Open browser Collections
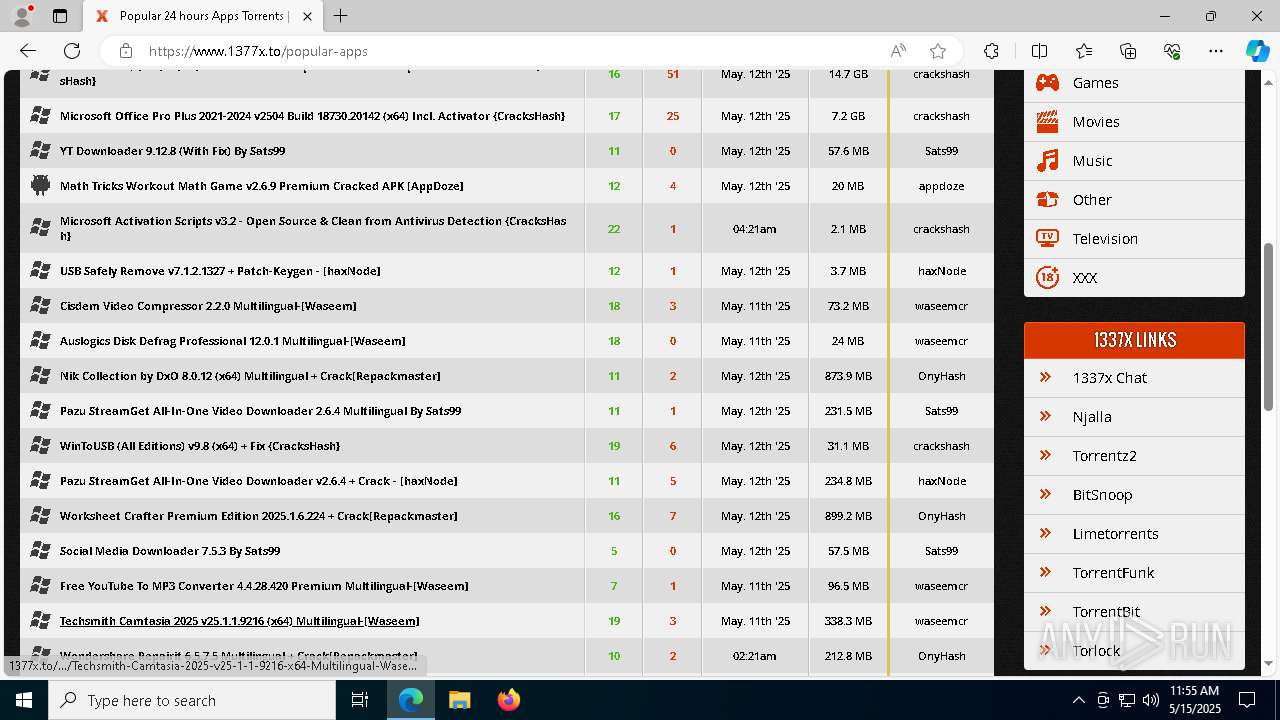 1128,51
